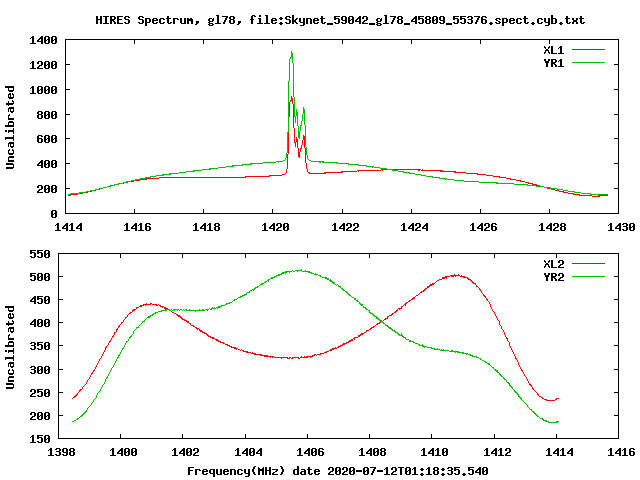Select the YR1 legend label
The height and width of the screenshot is (480, 640).
pos(553,63)
